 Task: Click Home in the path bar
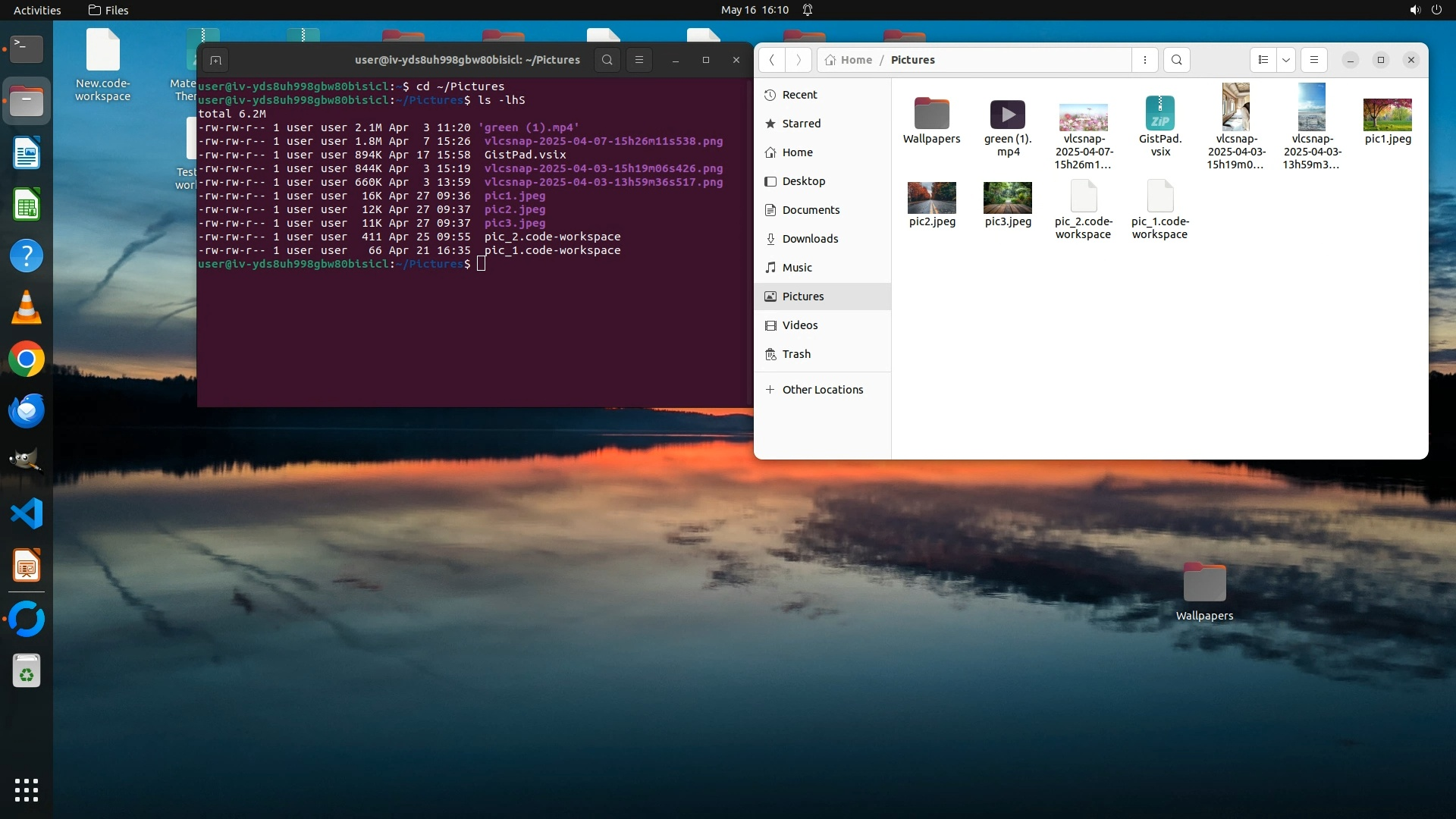(855, 60)
